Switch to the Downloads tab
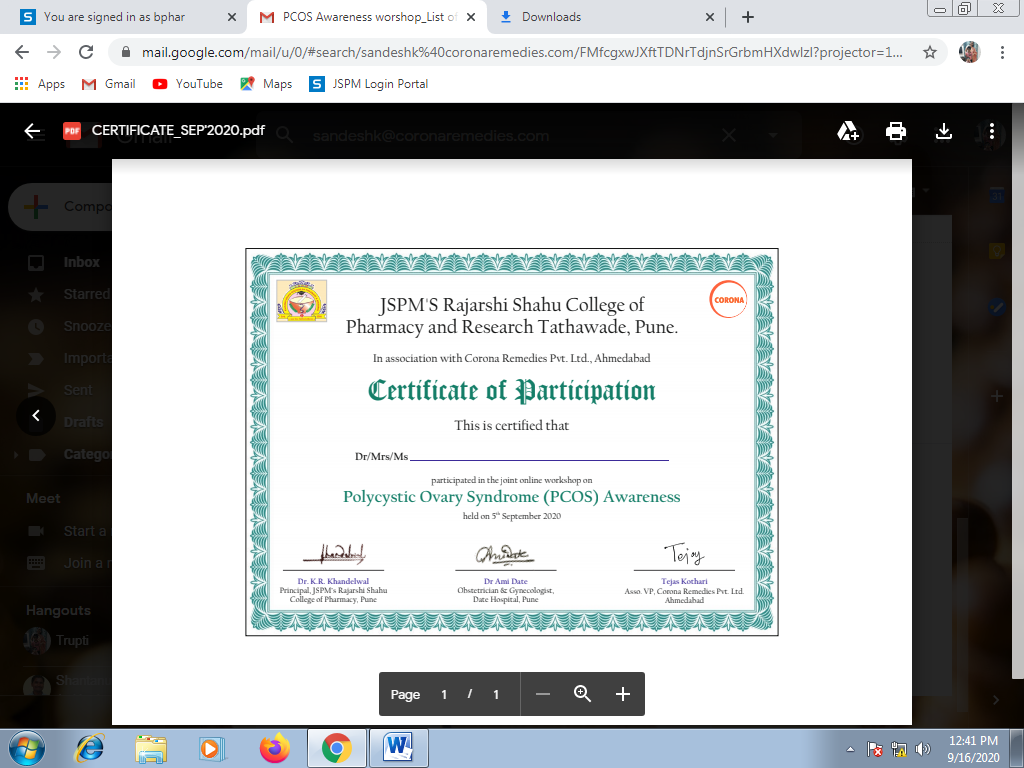Viewport: 1024px width, 768px height. point(606,17)
